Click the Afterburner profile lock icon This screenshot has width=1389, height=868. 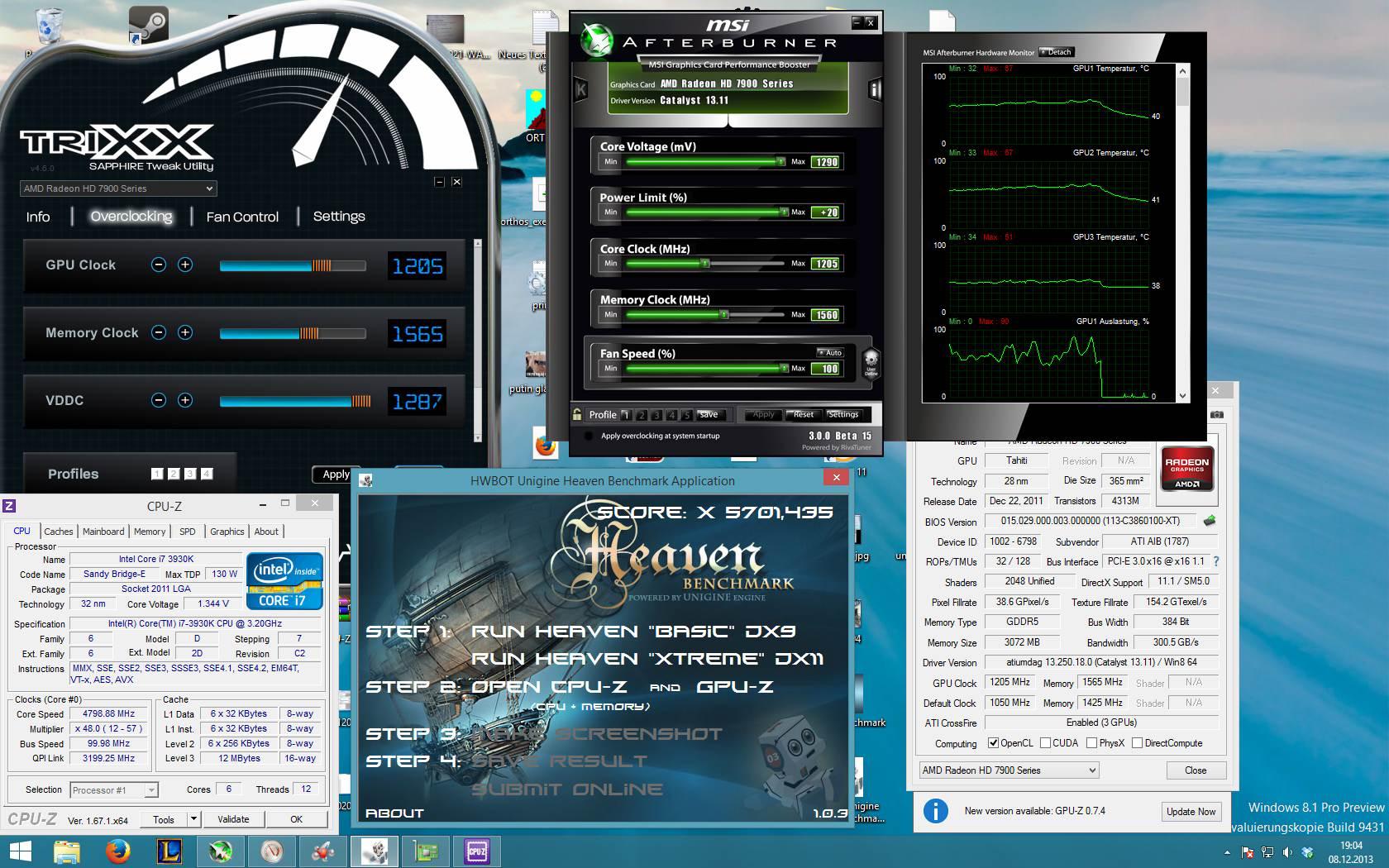coord(577,414)
